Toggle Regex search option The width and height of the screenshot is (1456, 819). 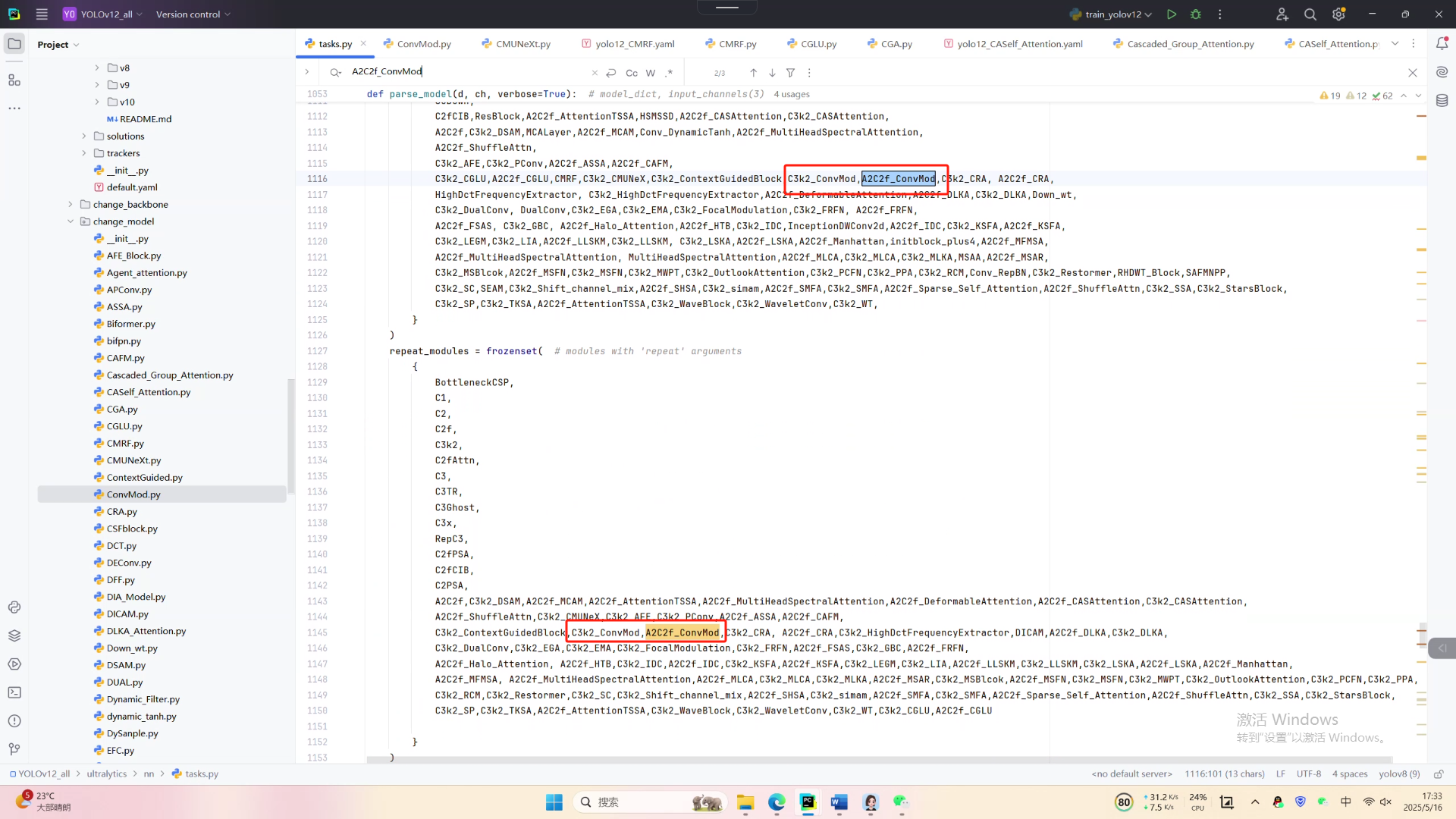669,73
